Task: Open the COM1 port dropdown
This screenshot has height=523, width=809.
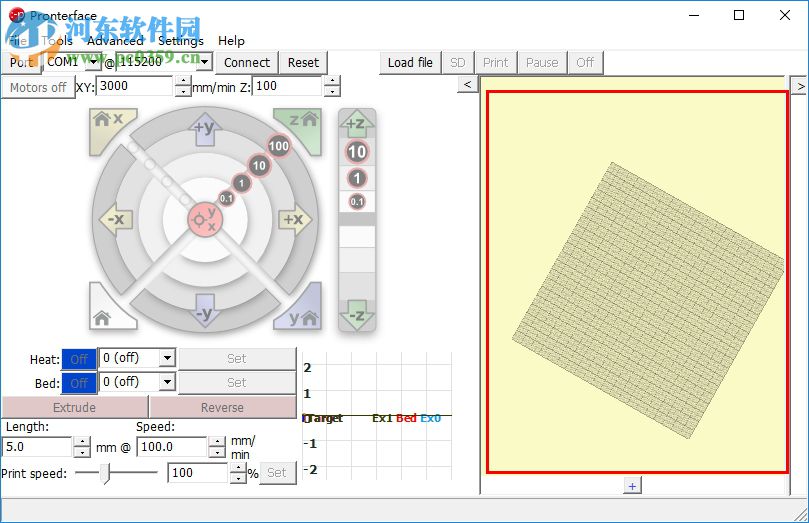Action: click(x=93, y=62)
